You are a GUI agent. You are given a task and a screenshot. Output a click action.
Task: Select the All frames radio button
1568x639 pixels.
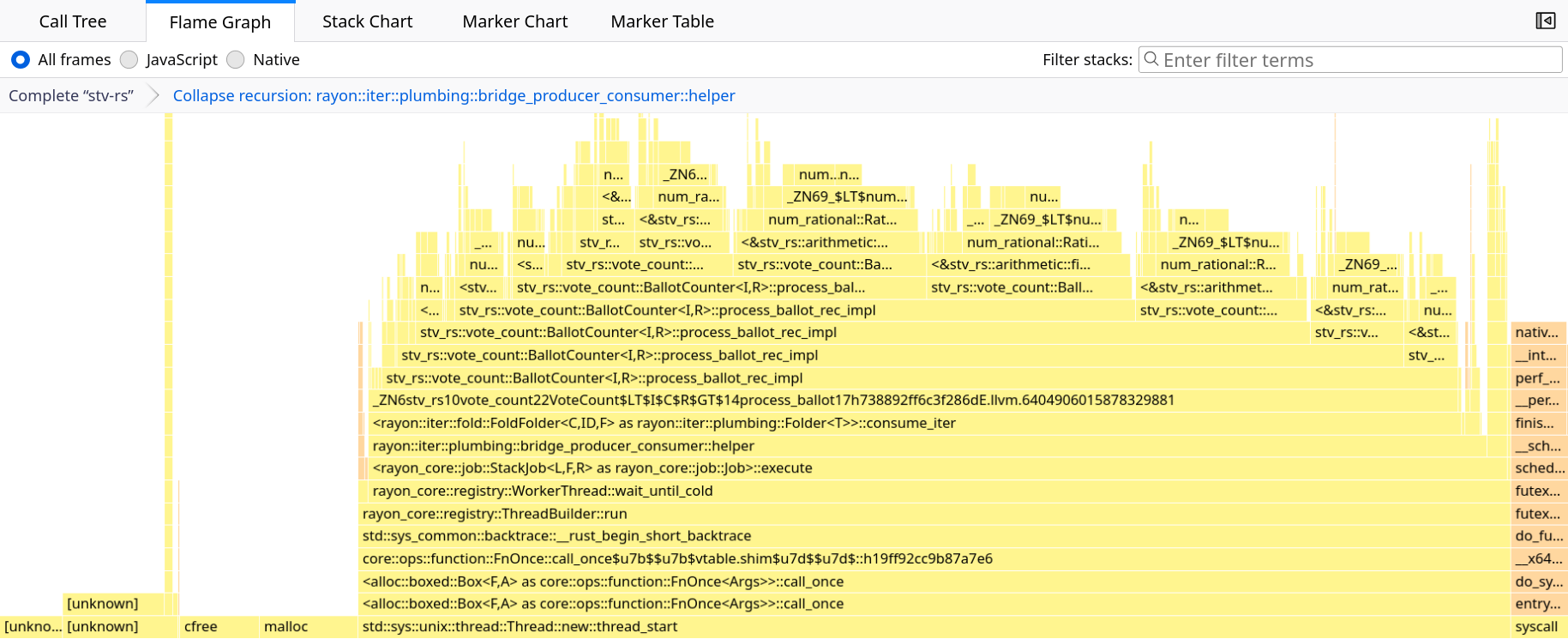pos(21,59)
